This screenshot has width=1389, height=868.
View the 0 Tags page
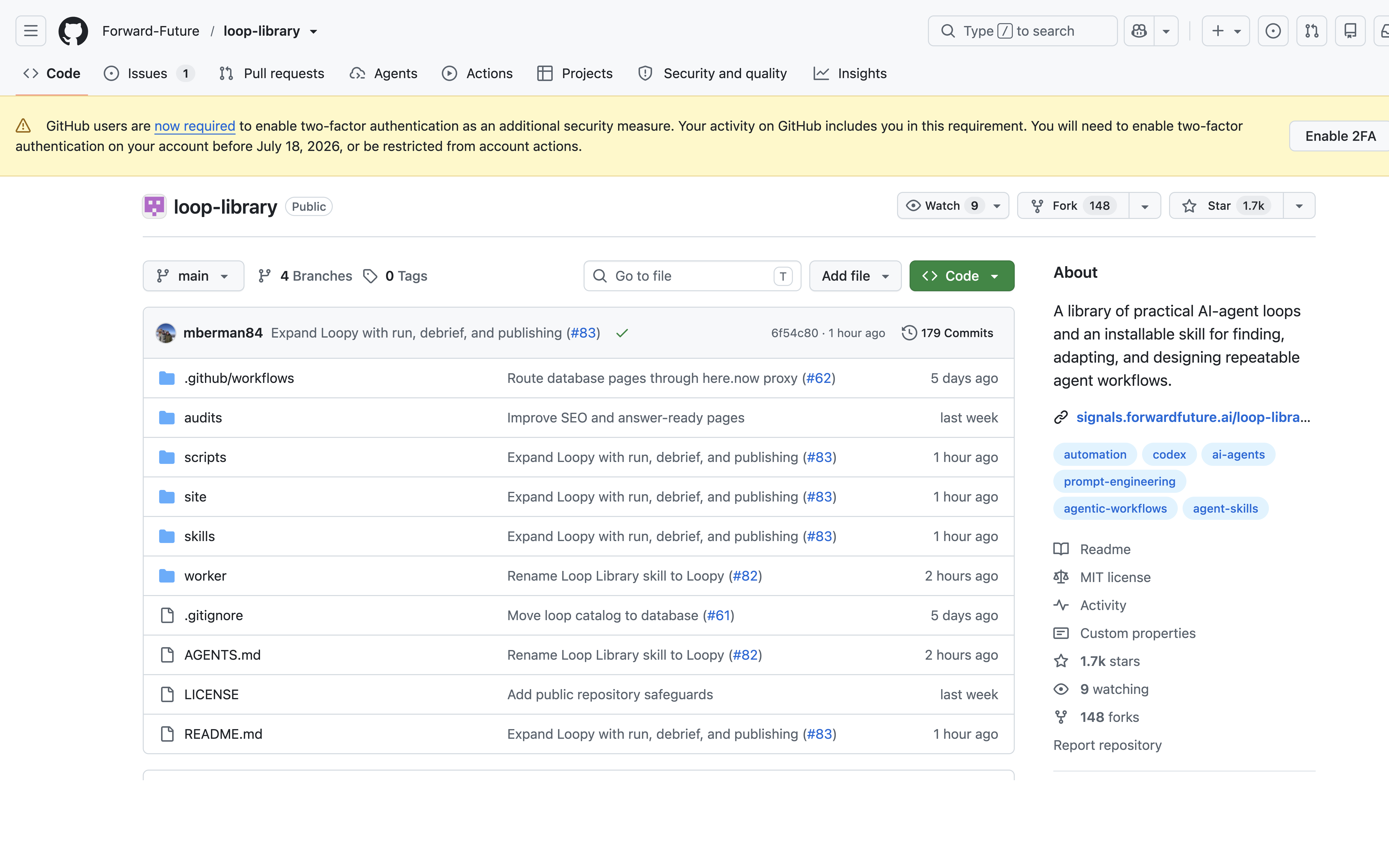point(395,276)
